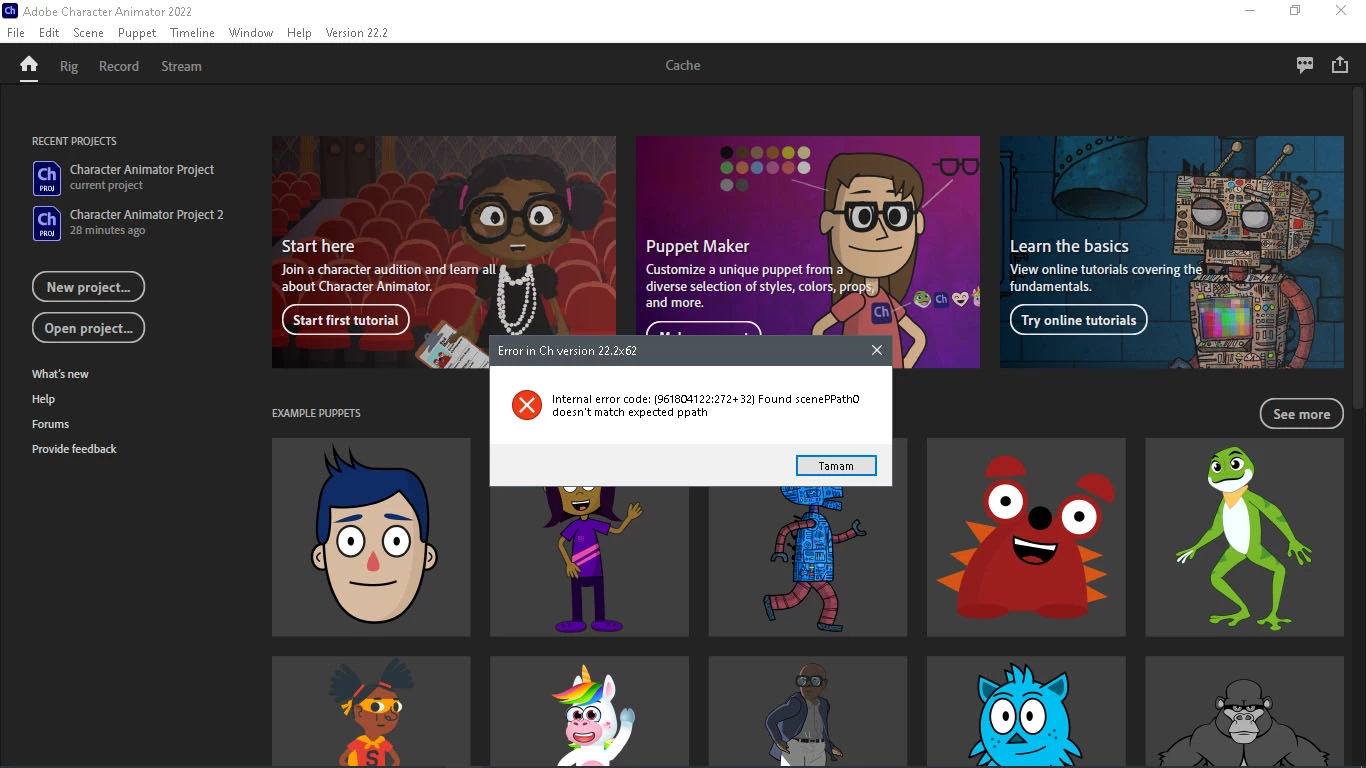Open the Forums link
The height and width of the screenshot is (768, 1366).
coord(50,424)
